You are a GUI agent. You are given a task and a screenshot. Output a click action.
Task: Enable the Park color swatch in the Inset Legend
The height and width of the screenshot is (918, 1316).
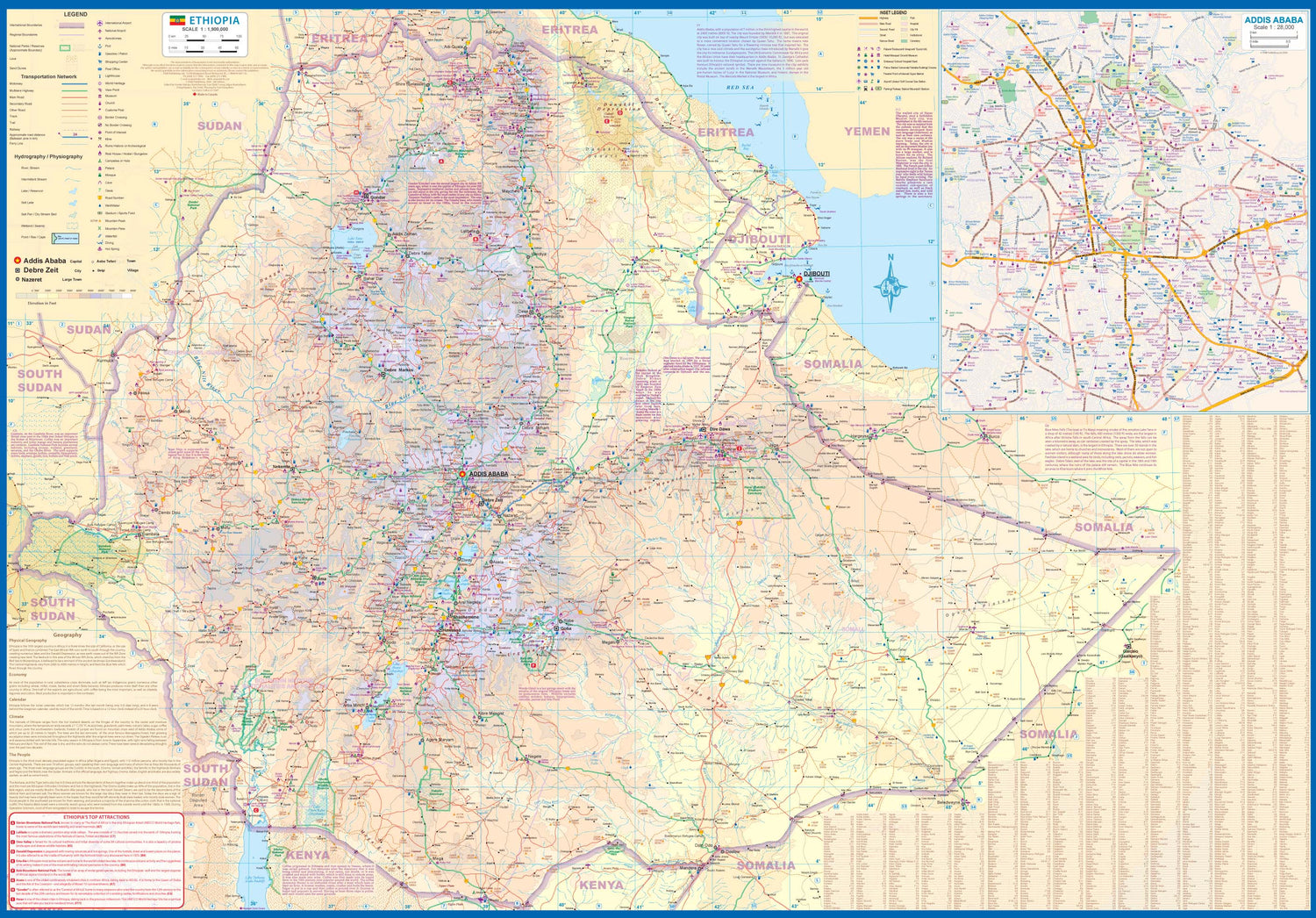(x=904, y=18)
